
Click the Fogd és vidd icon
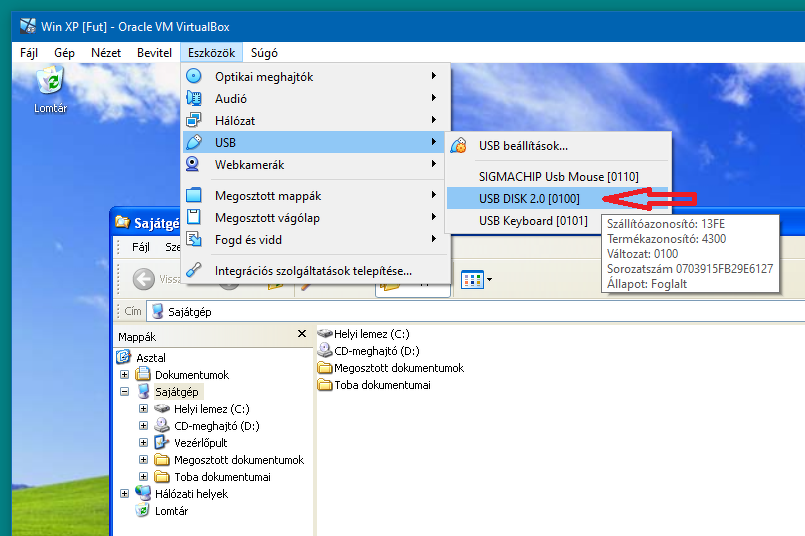tap(194, 239)
